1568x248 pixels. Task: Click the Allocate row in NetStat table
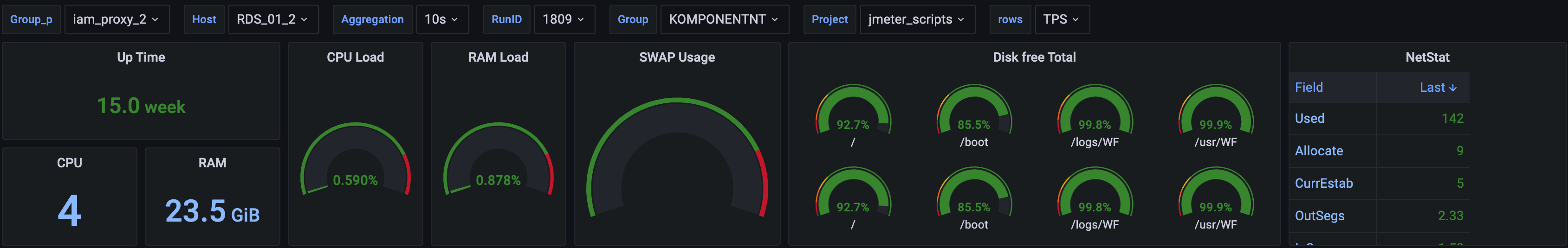point(1379,151)
